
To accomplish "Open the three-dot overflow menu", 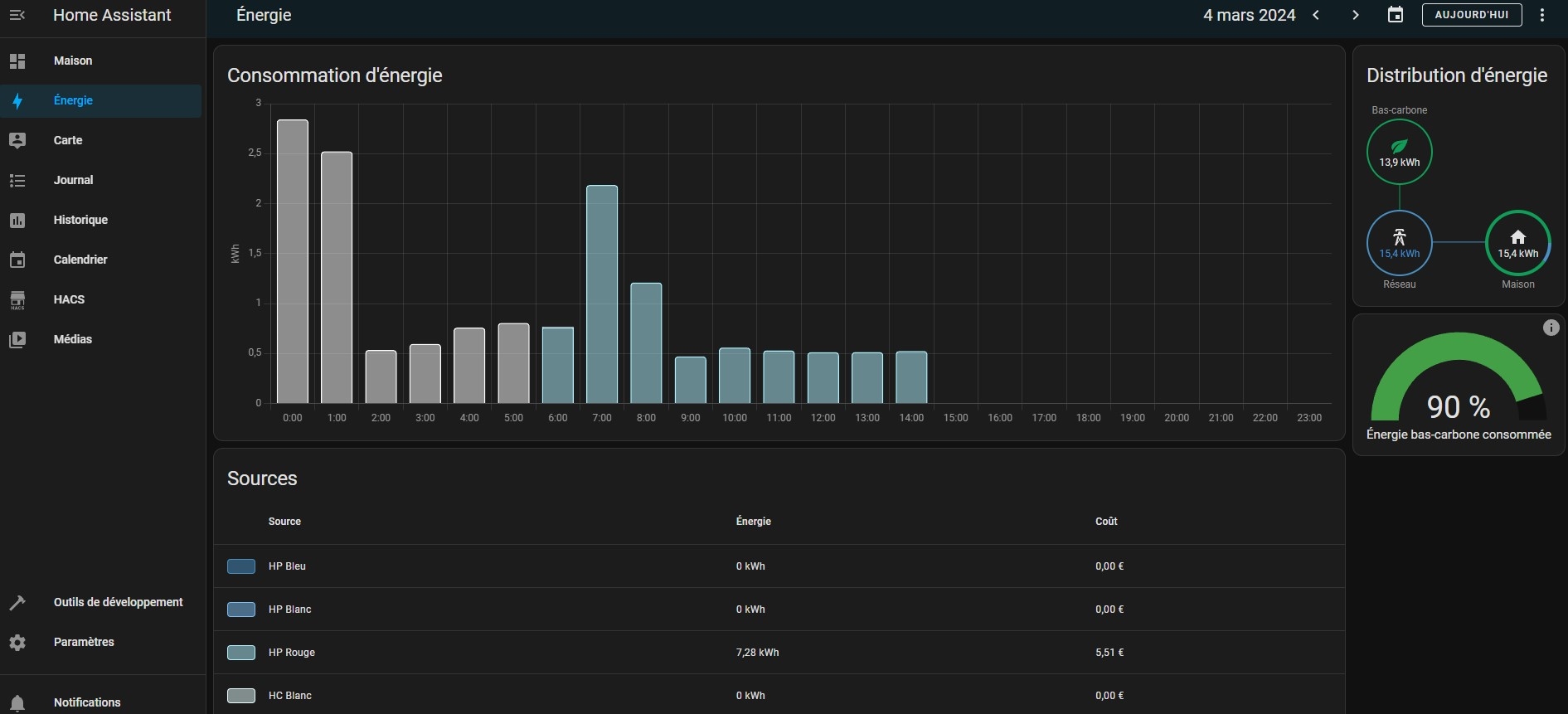I will [x=1542, y=15].
